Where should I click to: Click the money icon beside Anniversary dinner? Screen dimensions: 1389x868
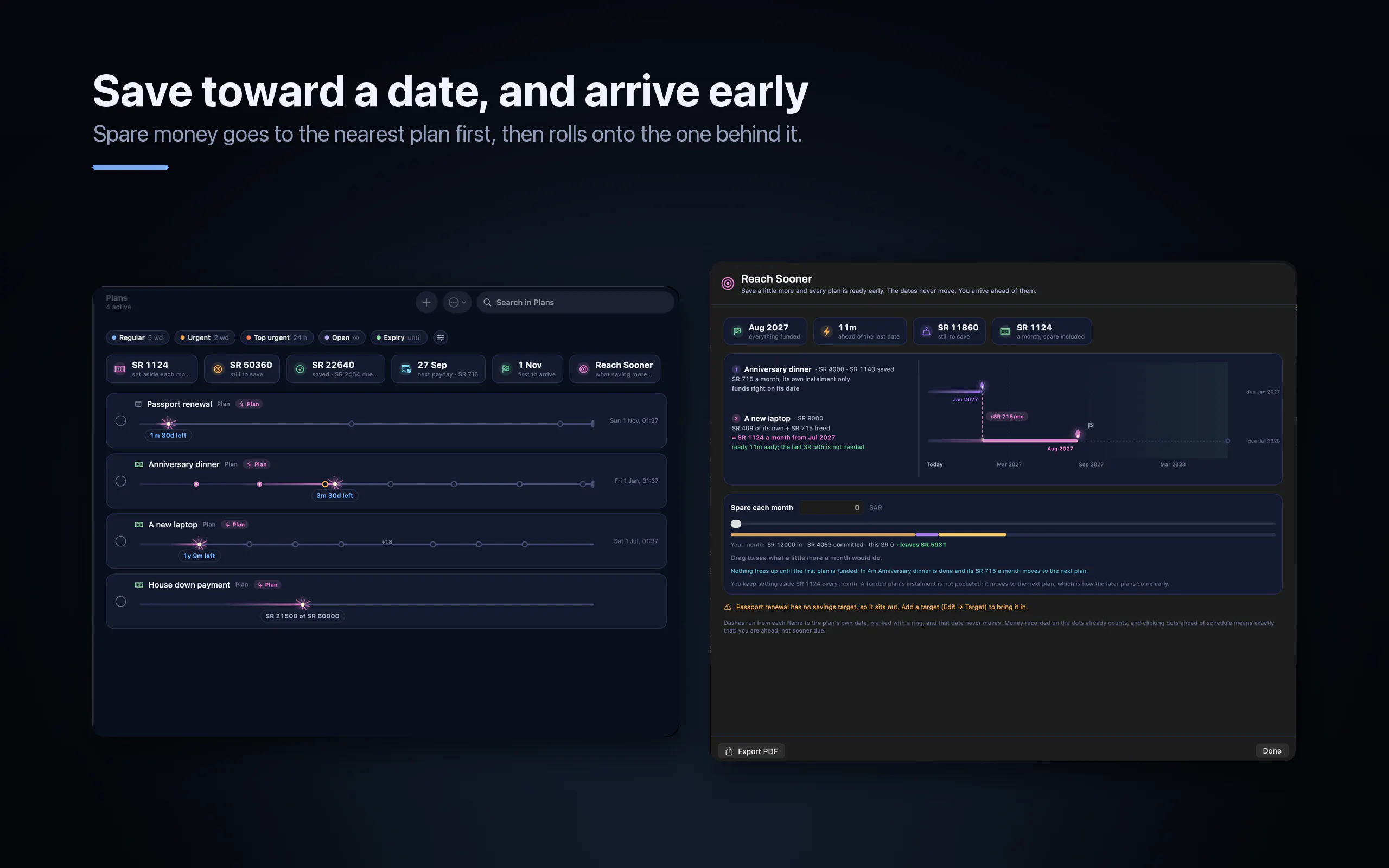pos(139,464)
